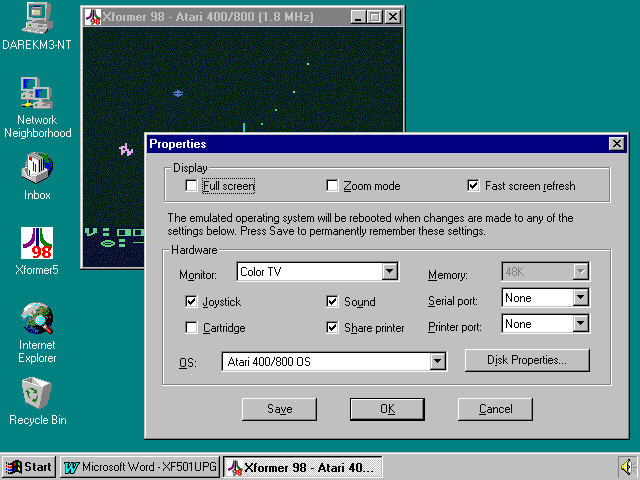Confirm settings with the OK button
Viewport: 640px width, 480px height.
pos(387,409)
